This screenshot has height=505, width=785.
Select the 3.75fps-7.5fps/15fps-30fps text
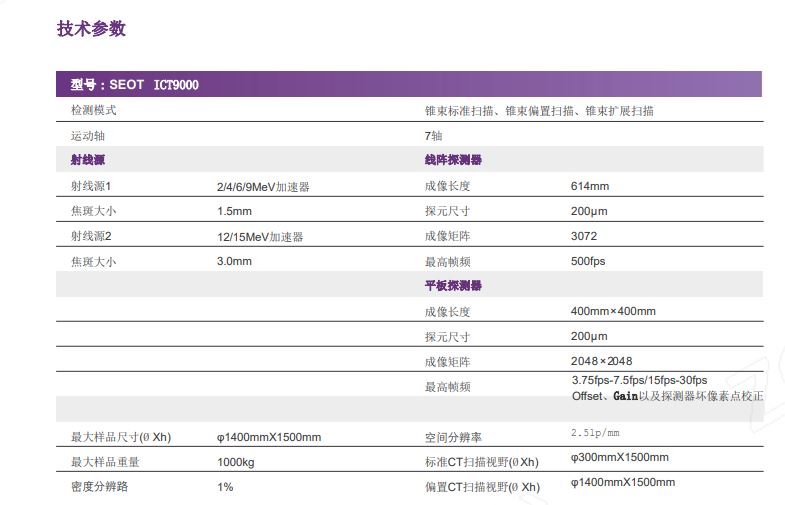[x=639, y=380]
